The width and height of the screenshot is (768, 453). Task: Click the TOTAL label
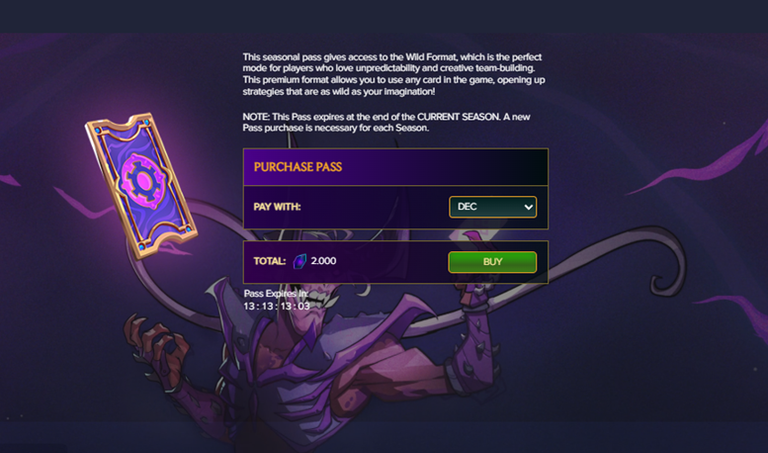coord(269,261)
